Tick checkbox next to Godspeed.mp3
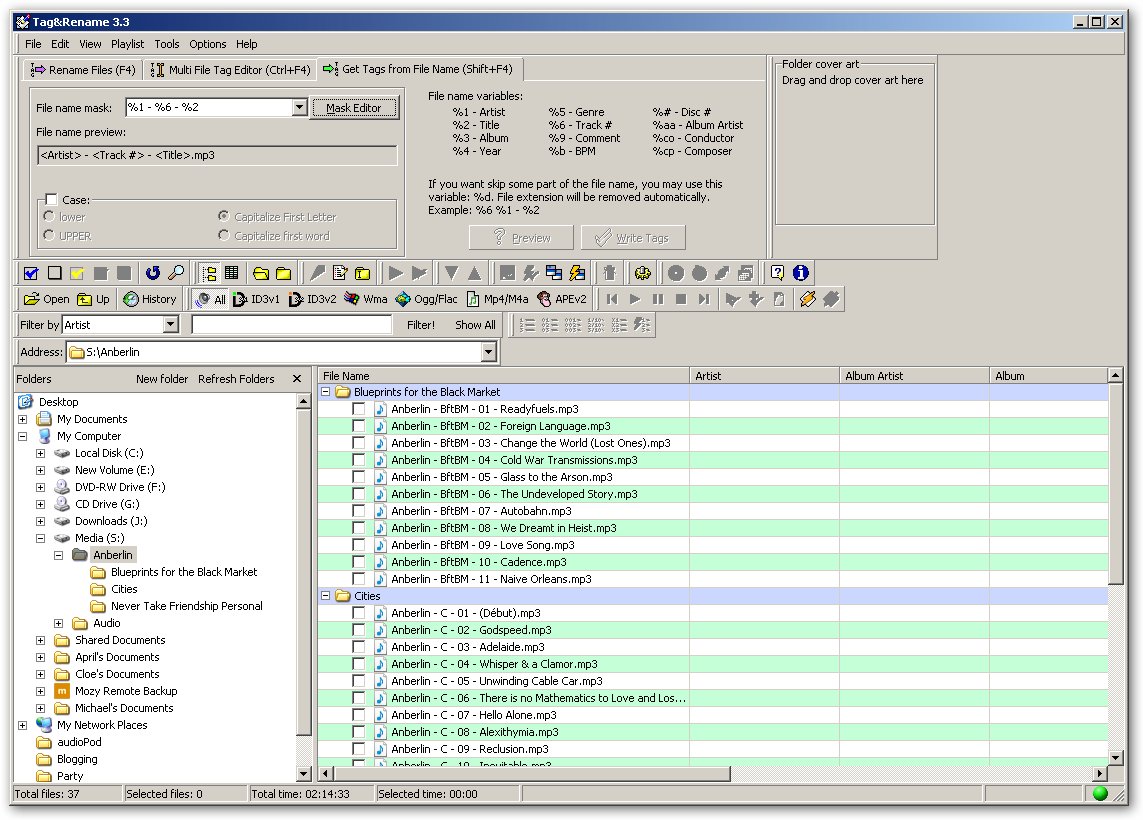Screen dimensions: 1143x820 tap(358, 630)
